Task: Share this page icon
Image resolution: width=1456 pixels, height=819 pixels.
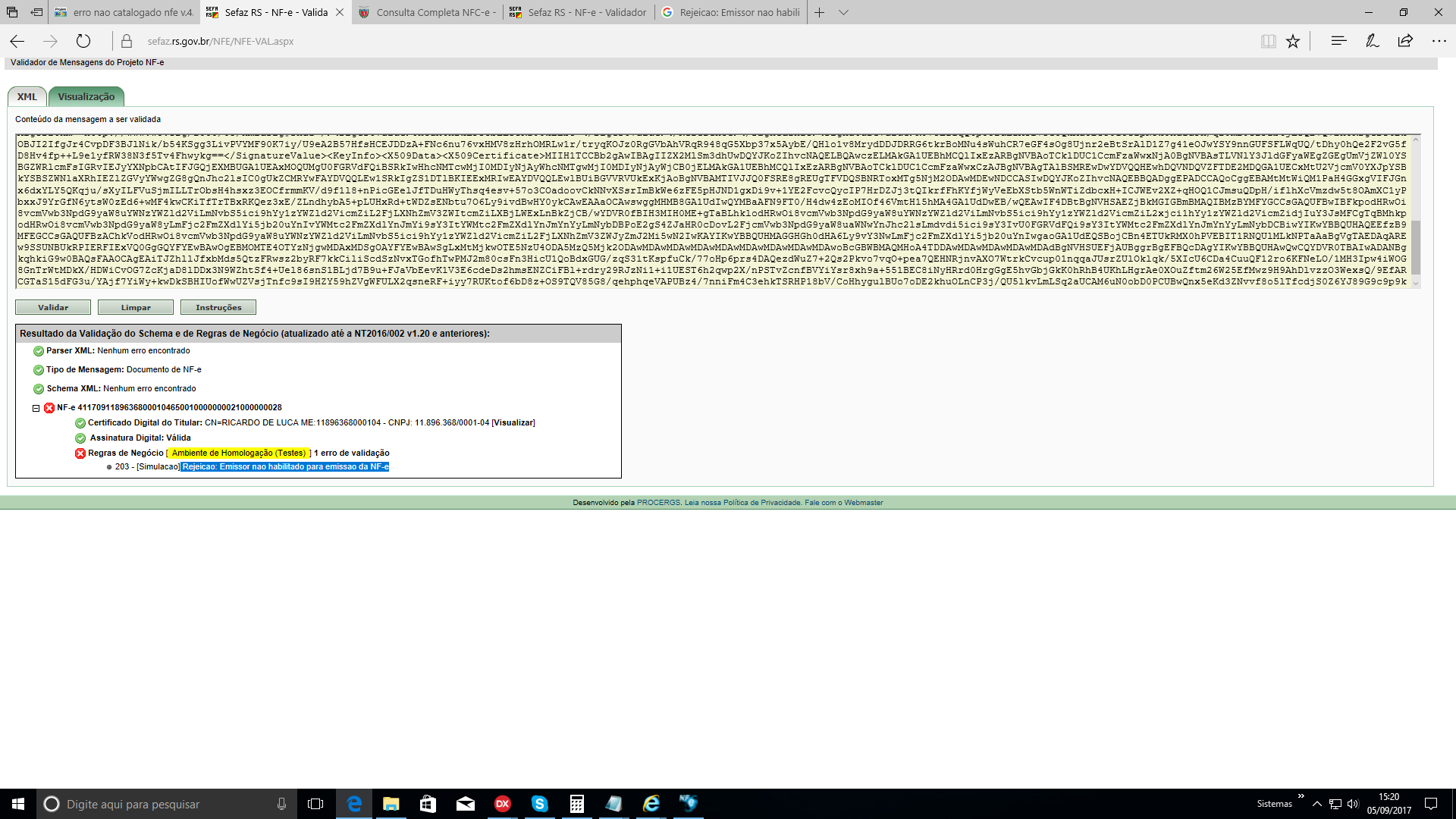Action: point(1405,41)
